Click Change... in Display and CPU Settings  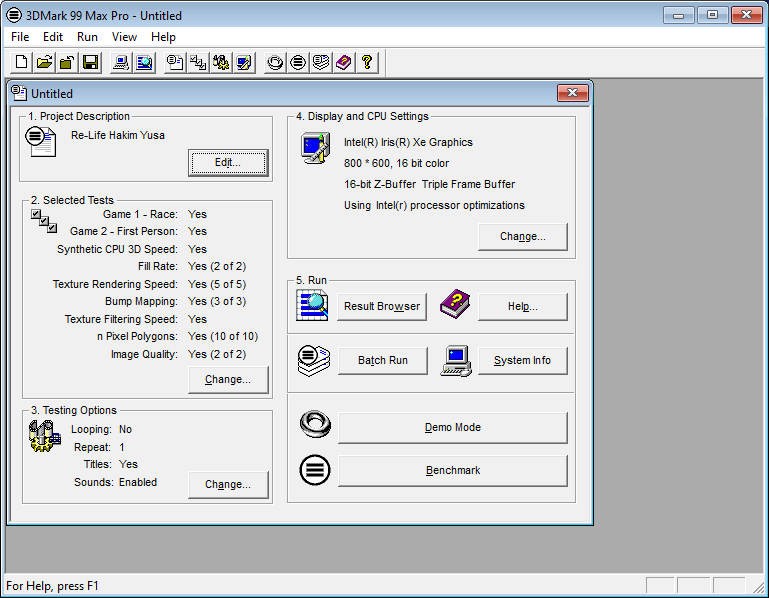click(523, 236)
